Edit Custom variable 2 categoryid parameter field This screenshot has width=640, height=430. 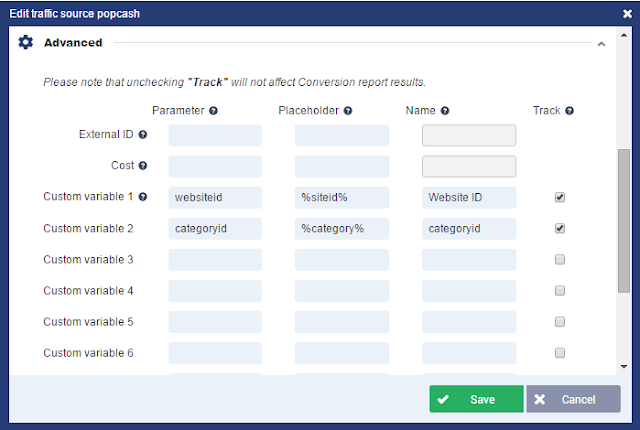tap(215, 228)
